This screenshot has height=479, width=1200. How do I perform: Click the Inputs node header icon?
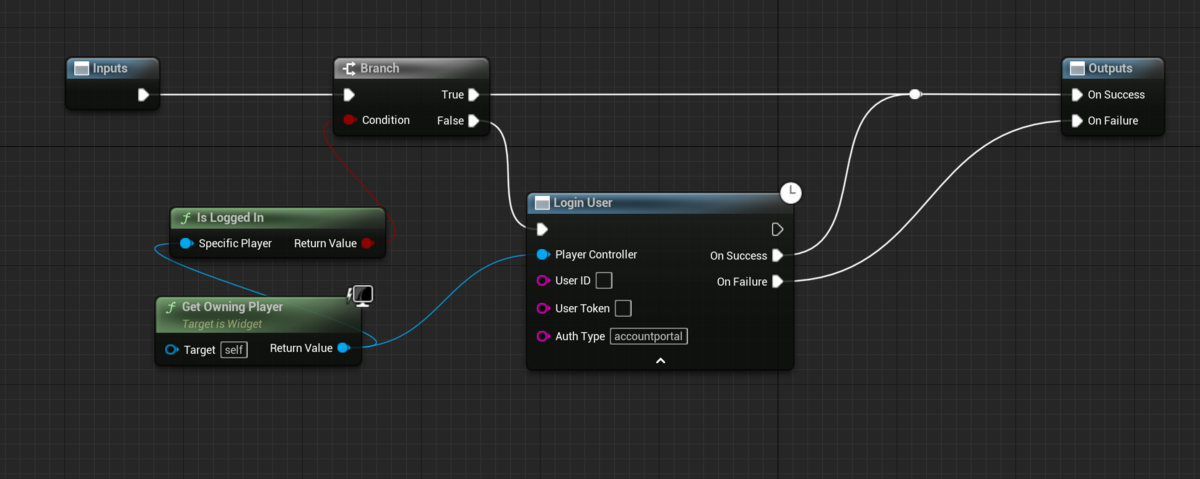[x=81, y=68]
